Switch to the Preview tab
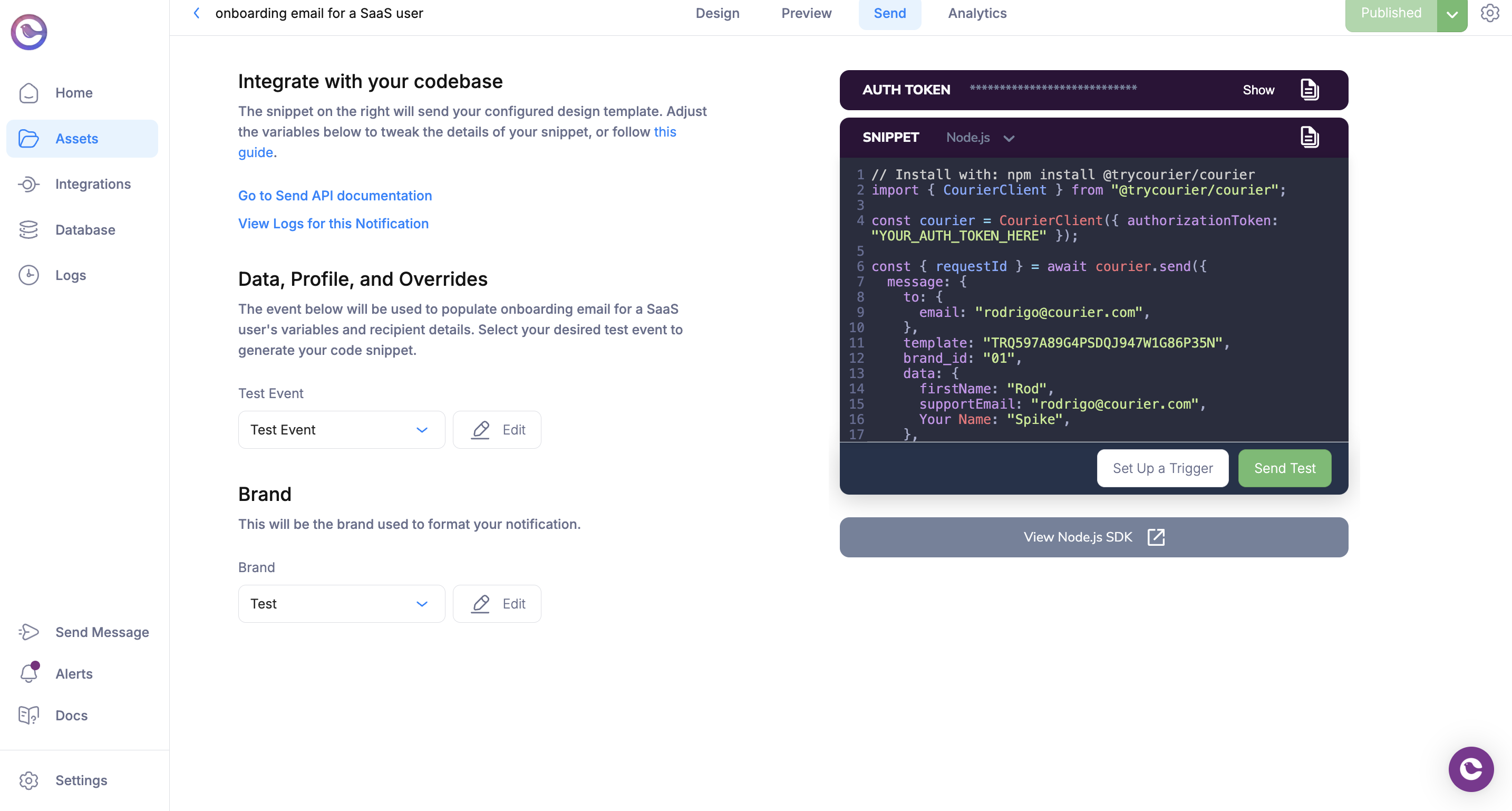Screen dimensions: 1512x811 806,13
